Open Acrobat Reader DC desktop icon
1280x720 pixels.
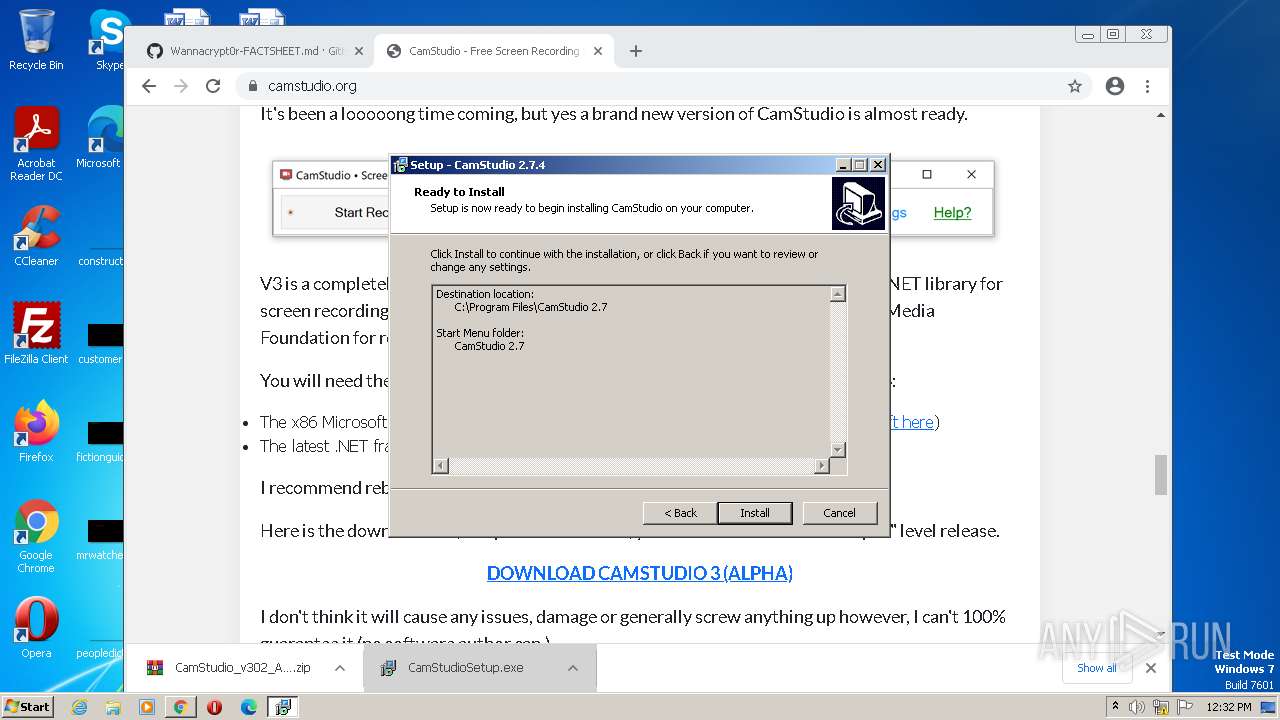click(x=36, y=144)
